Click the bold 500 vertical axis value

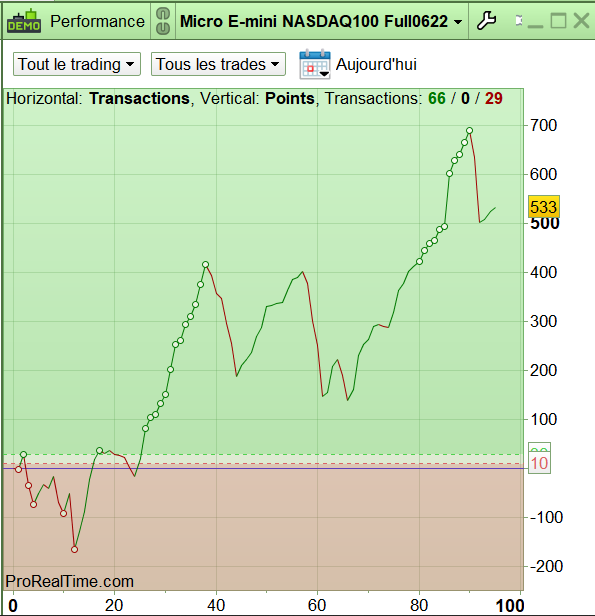point(544,224)
